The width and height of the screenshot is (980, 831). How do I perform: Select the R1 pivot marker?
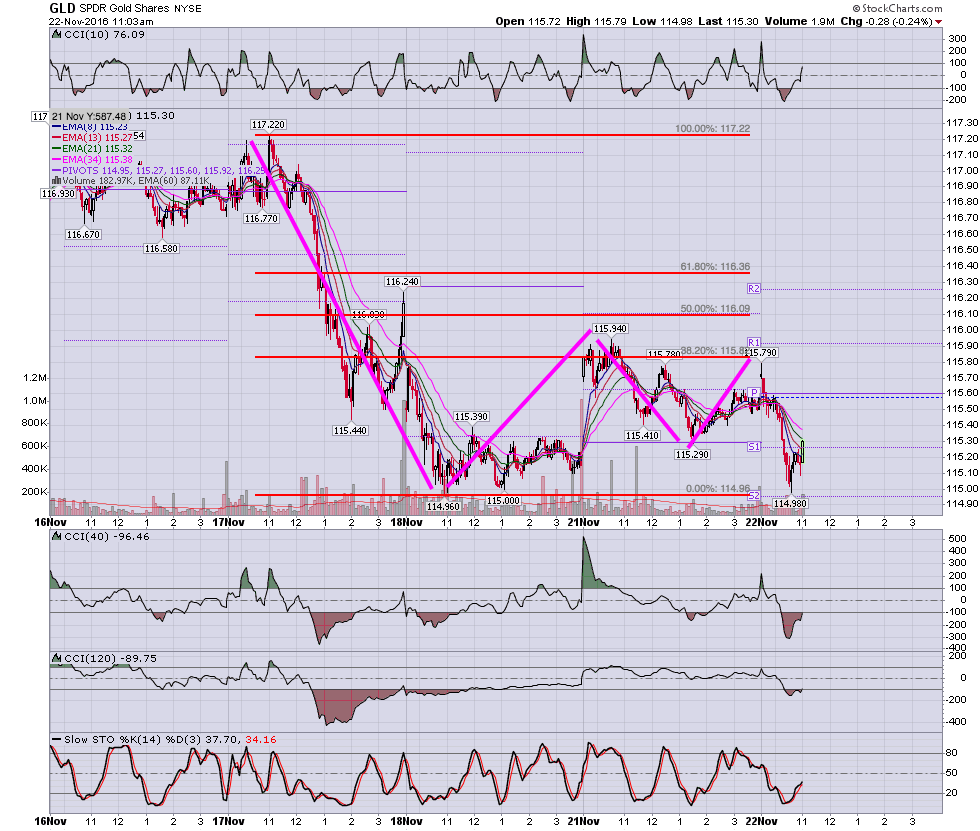coord(754,342)
